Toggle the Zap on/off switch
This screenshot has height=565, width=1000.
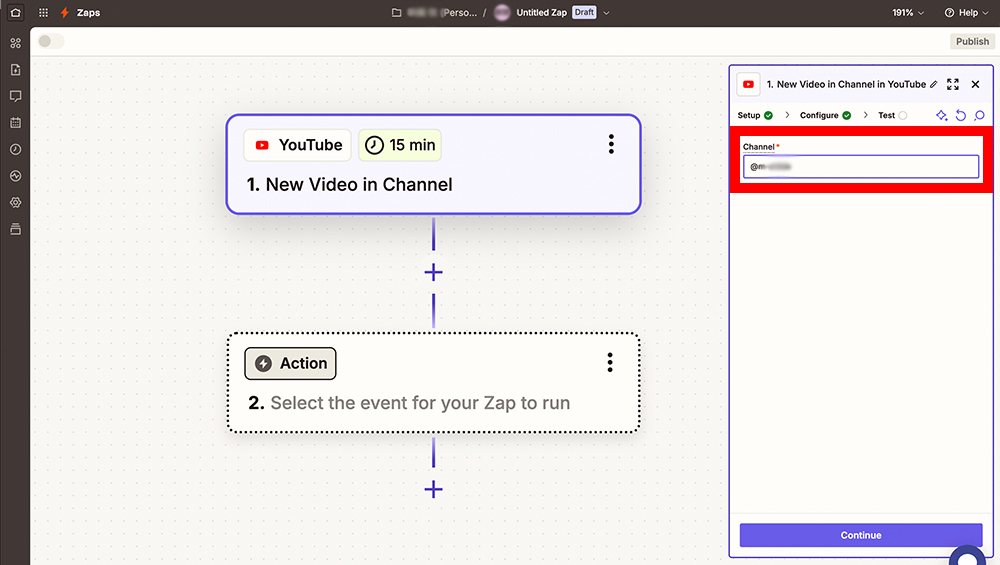pyautogui.click(x=51, y=41)
